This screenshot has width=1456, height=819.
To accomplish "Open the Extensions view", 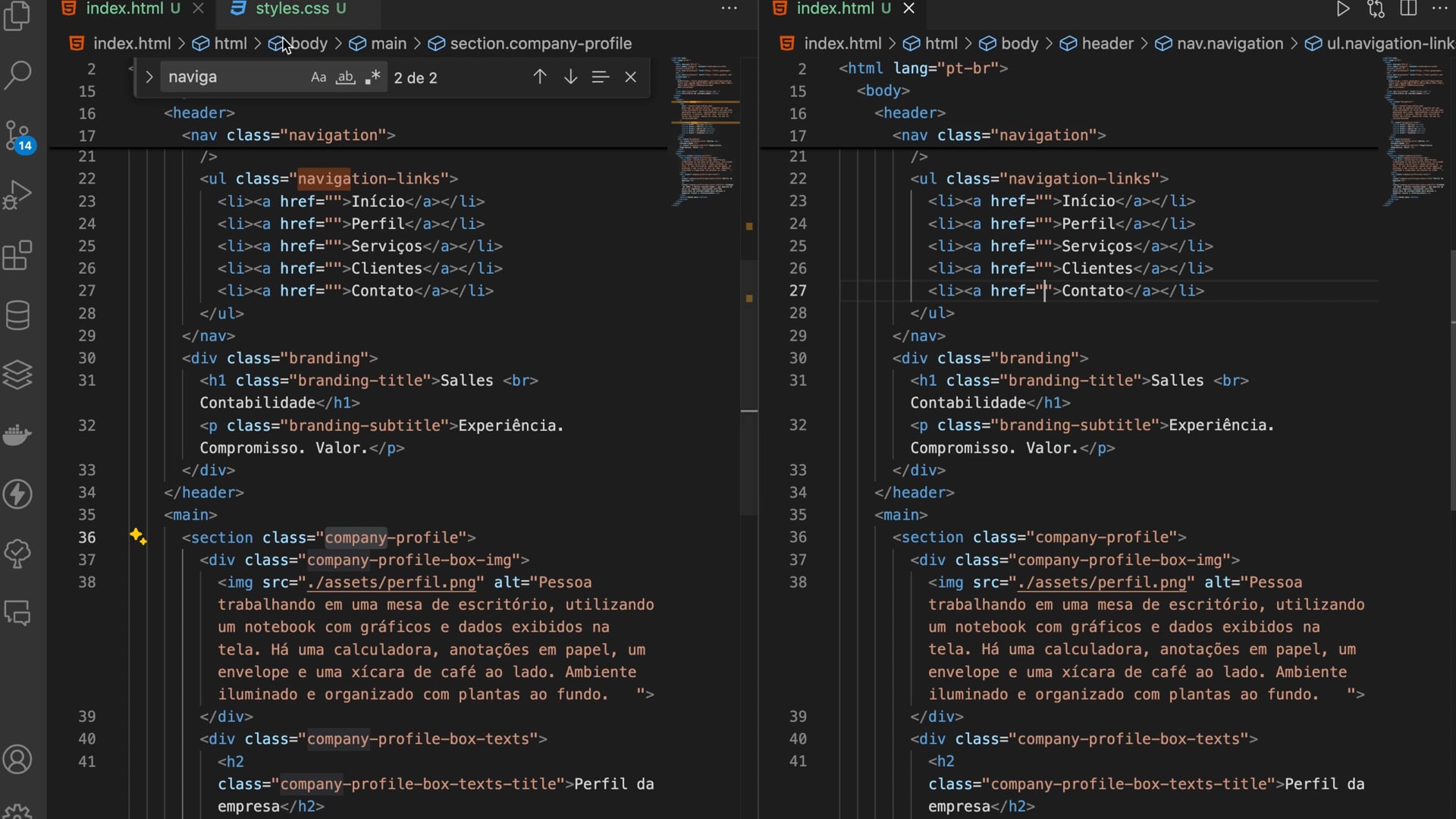I will click(x=18, y=256).
